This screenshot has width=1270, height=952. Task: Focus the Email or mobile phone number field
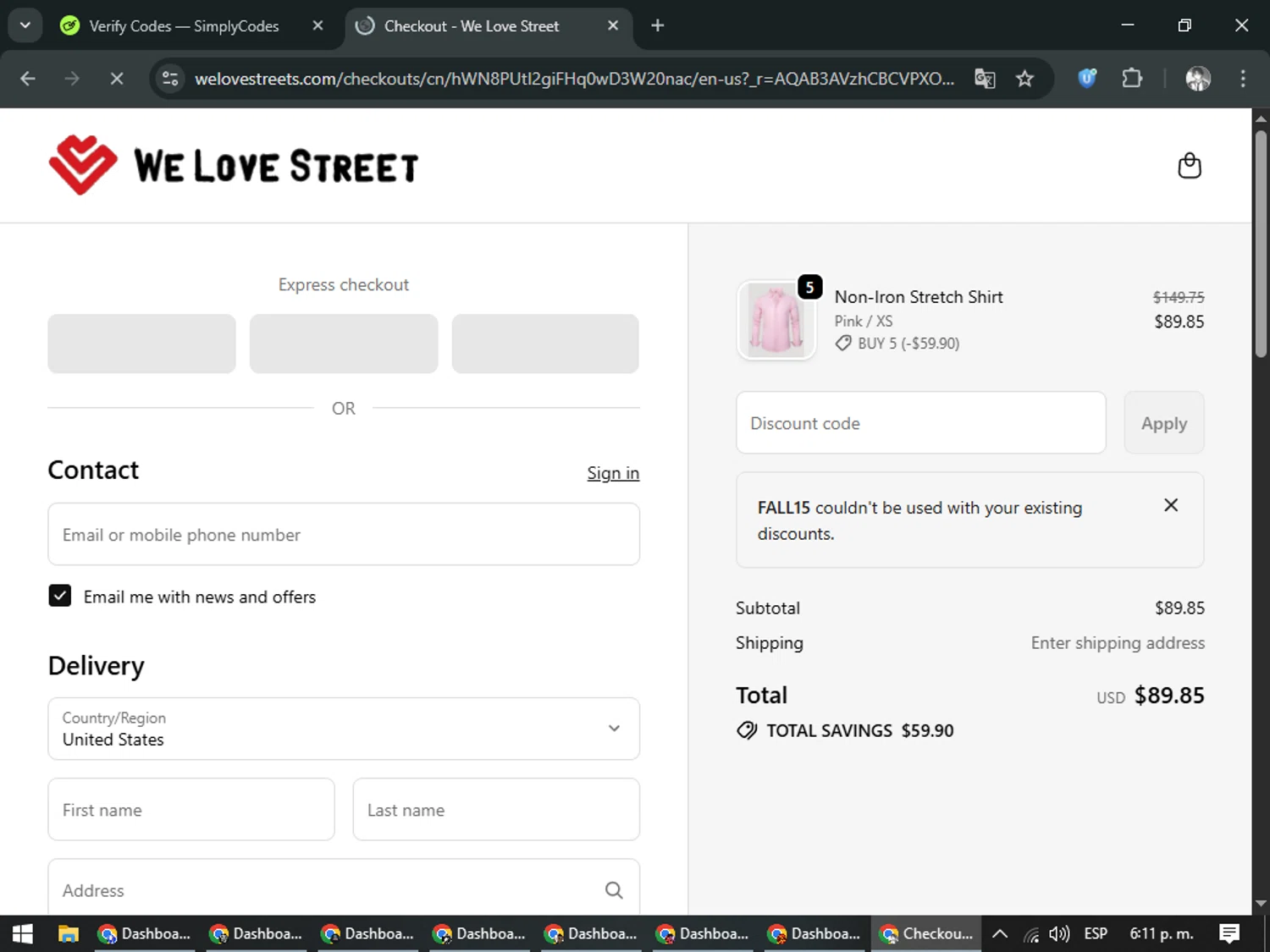tap(344, 534)
